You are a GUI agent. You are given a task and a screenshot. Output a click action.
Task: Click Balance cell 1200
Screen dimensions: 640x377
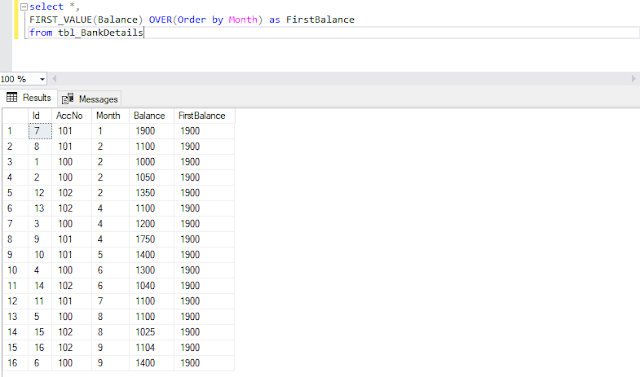152,224
